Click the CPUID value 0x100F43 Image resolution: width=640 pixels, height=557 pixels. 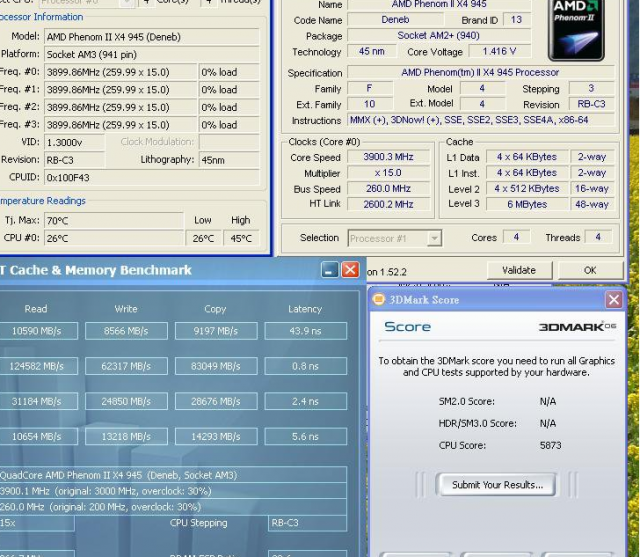point(151,178)
